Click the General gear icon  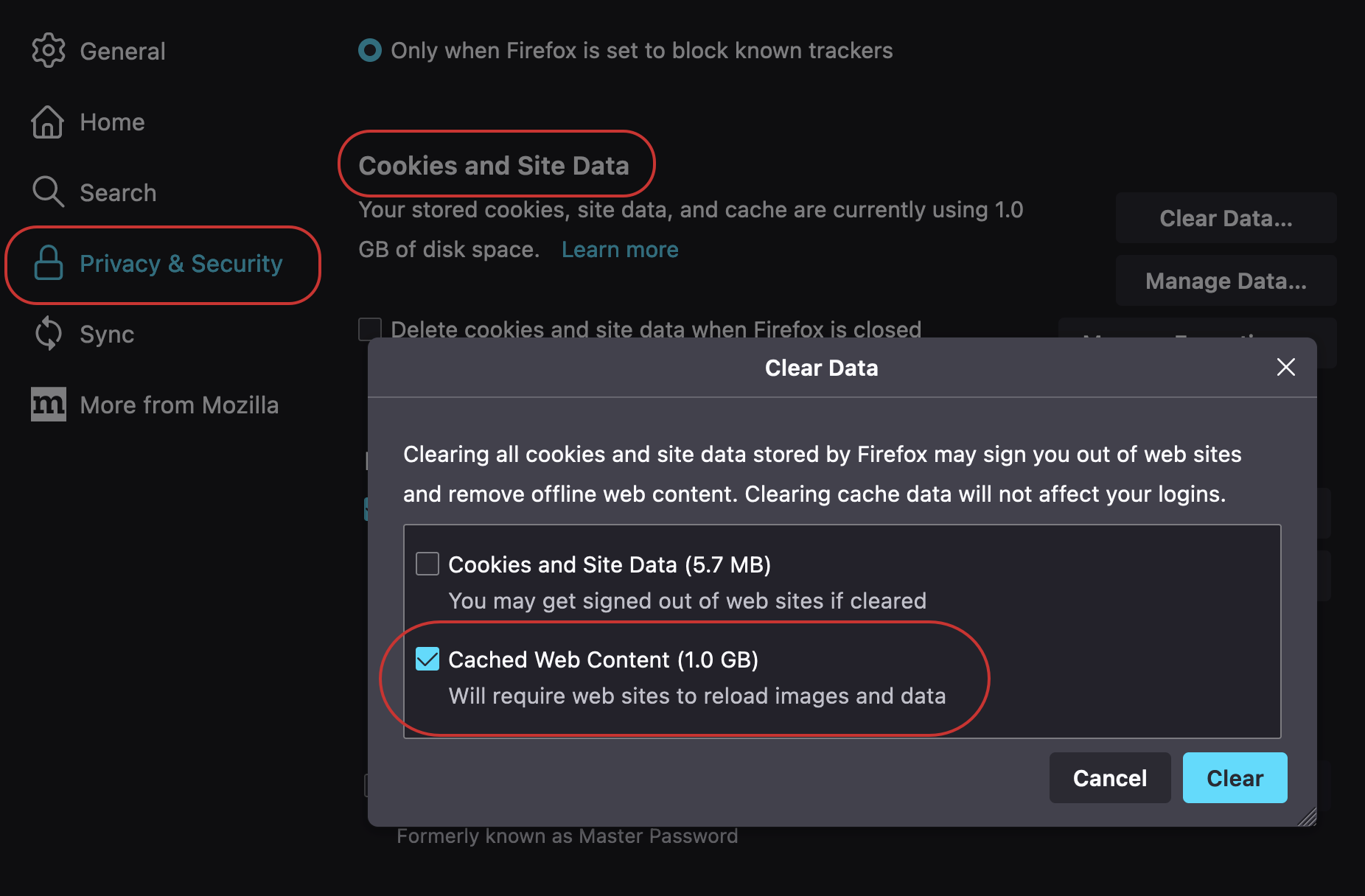[49, 51]
